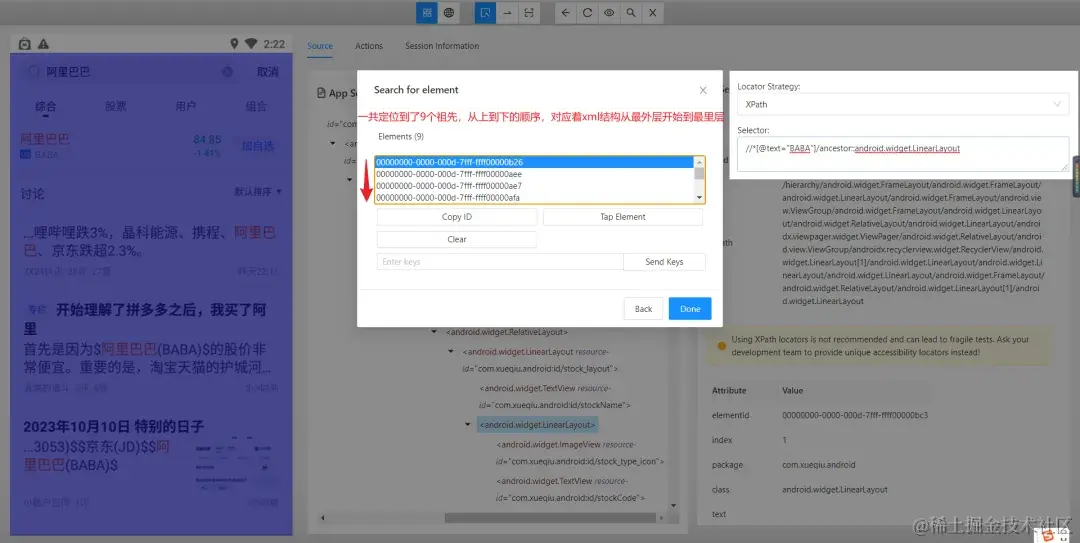Activate the Select Elements cursor tool

[486, 12]
